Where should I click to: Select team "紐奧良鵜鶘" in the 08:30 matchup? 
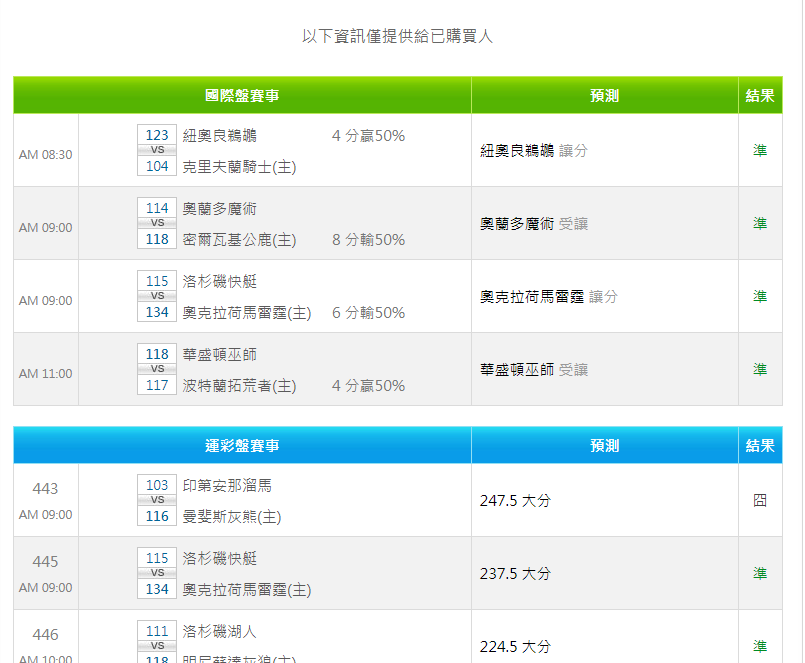point(220,136)
